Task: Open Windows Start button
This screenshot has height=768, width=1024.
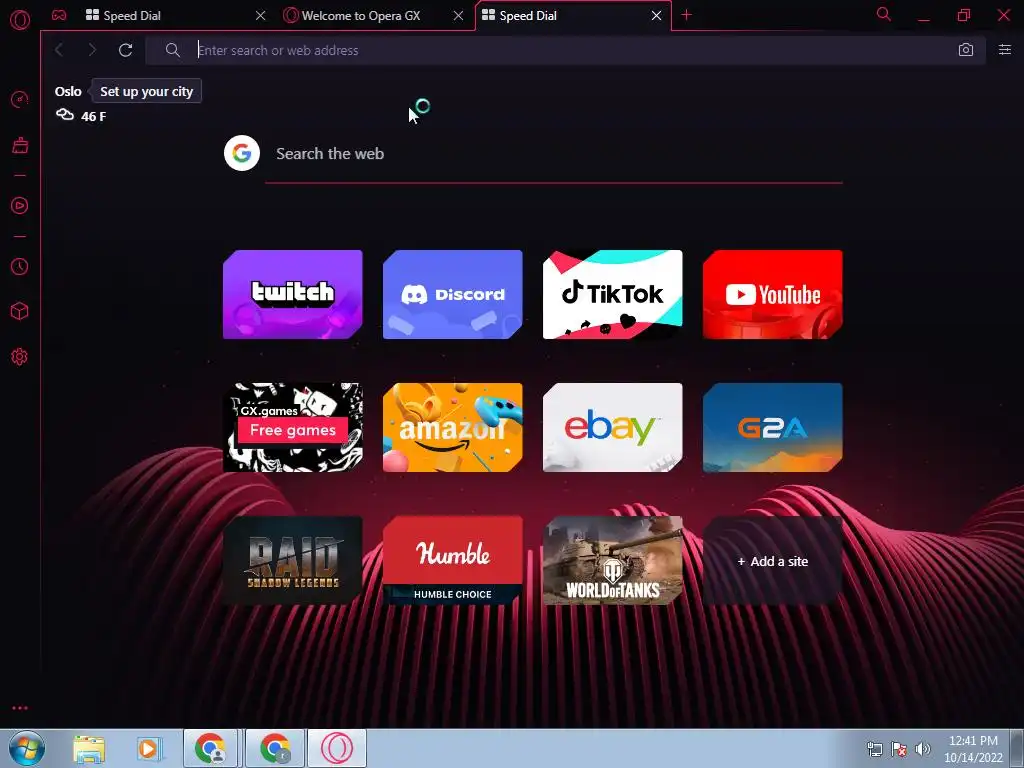Action: click(27, 748)
